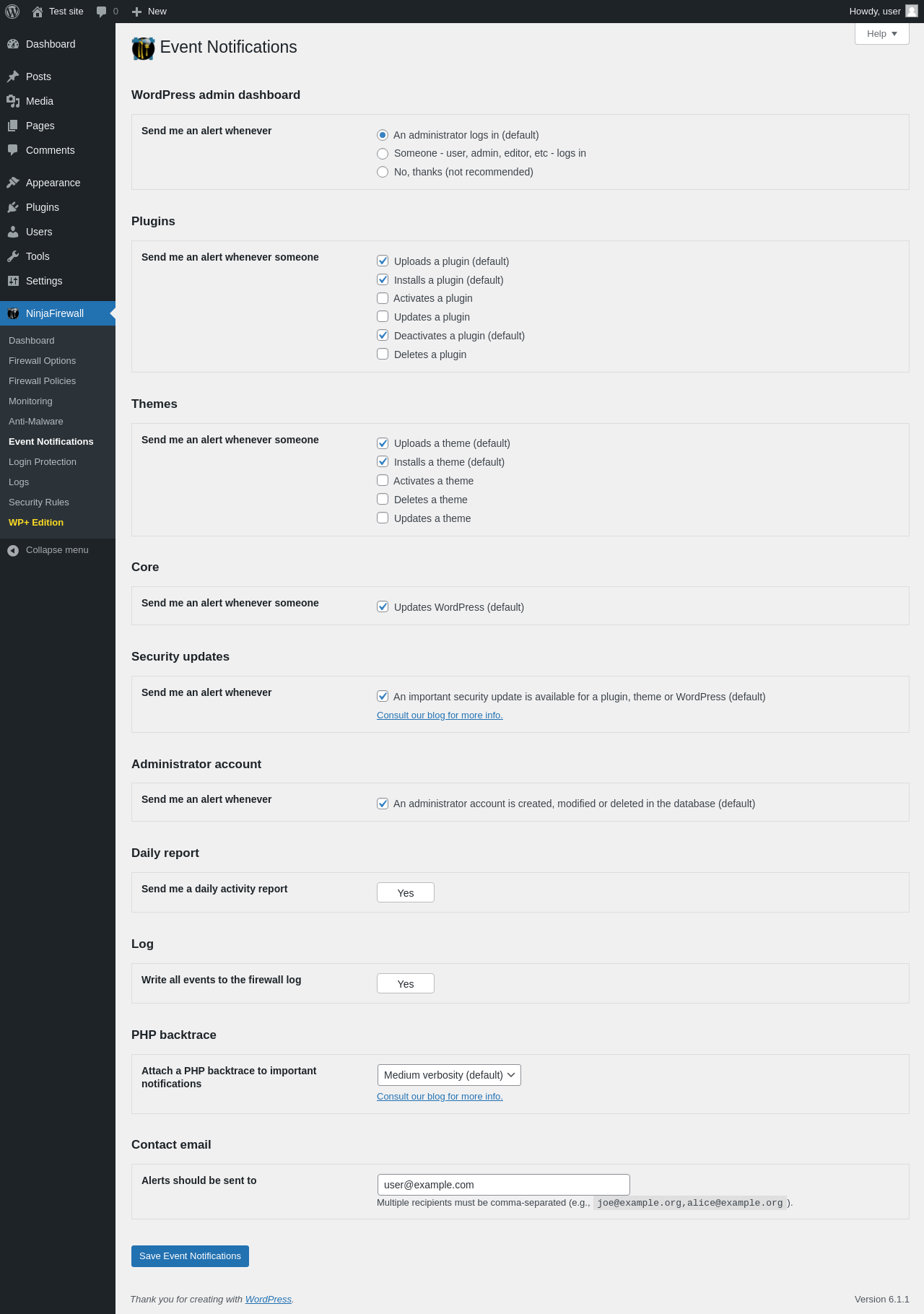Click the Save Event Notifications button
The width and height of the screenshot is (924, 1314).
190,1256
